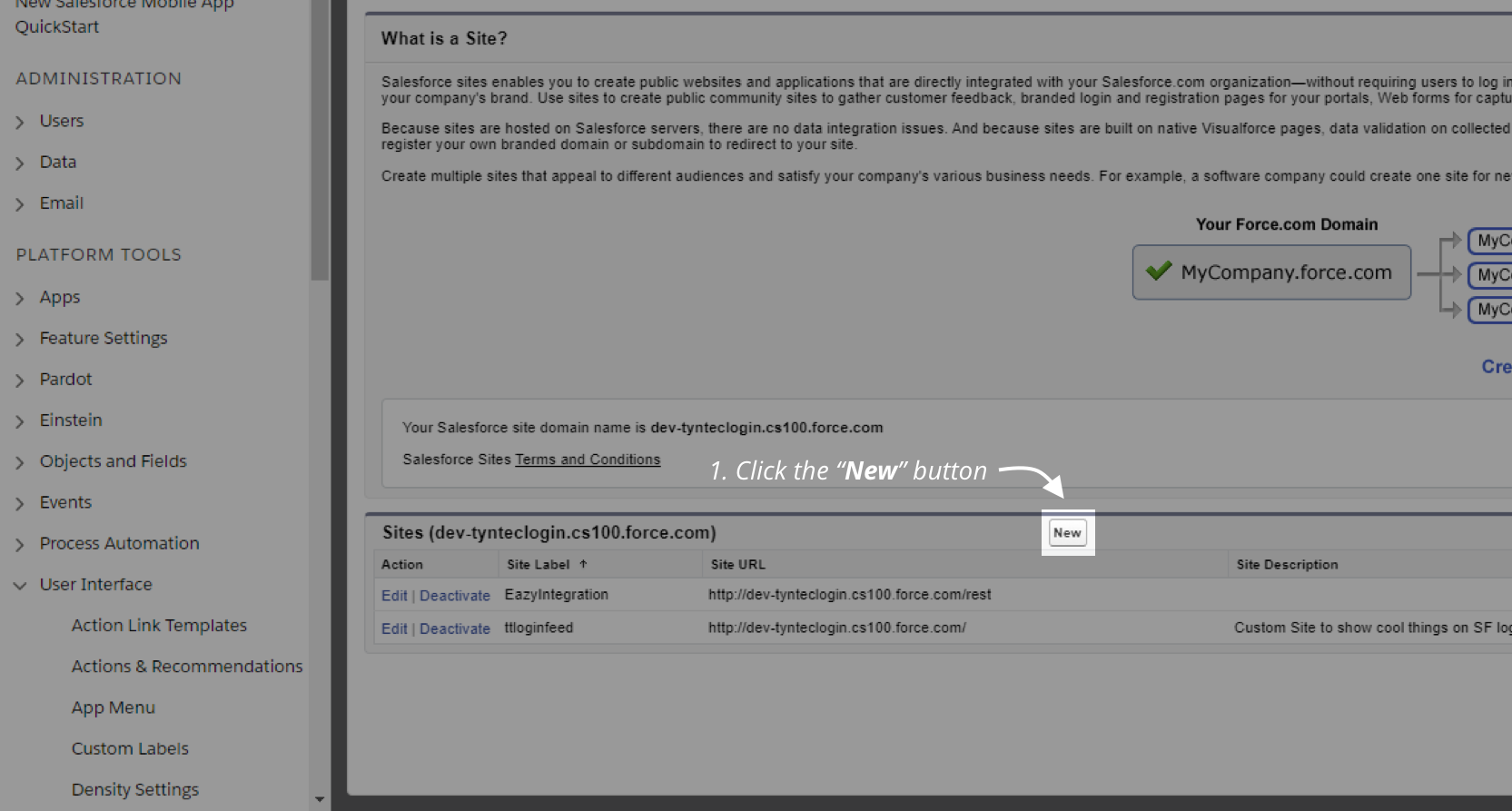Screen dimensions: 1512x811
Task: Click the ttloginfeed site description text
Action: pyautogui.click(x=1372, y=628)
